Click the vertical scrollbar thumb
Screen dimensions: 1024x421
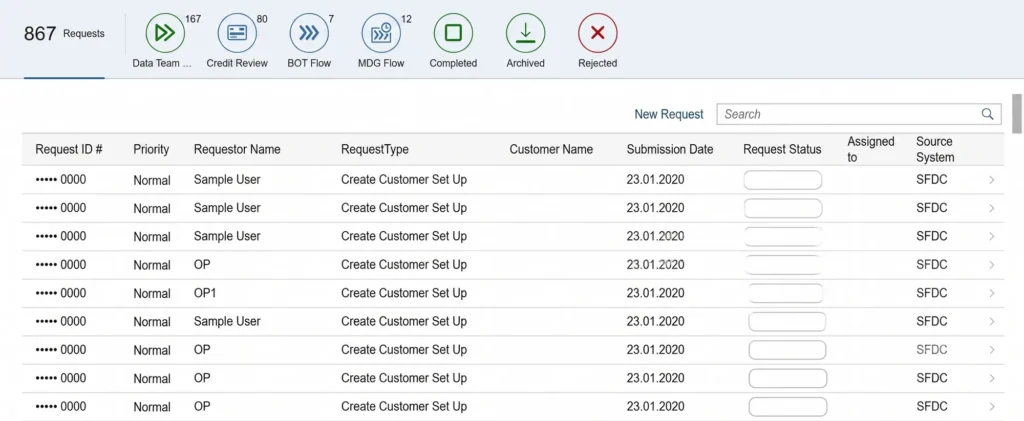point(1017,114)
